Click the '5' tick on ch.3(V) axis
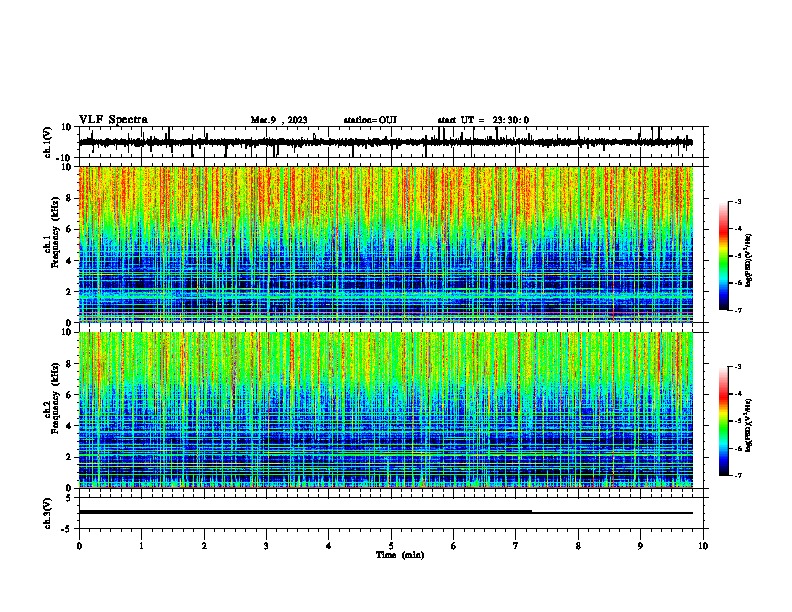The image size is (792, 612). click(70, 497)
